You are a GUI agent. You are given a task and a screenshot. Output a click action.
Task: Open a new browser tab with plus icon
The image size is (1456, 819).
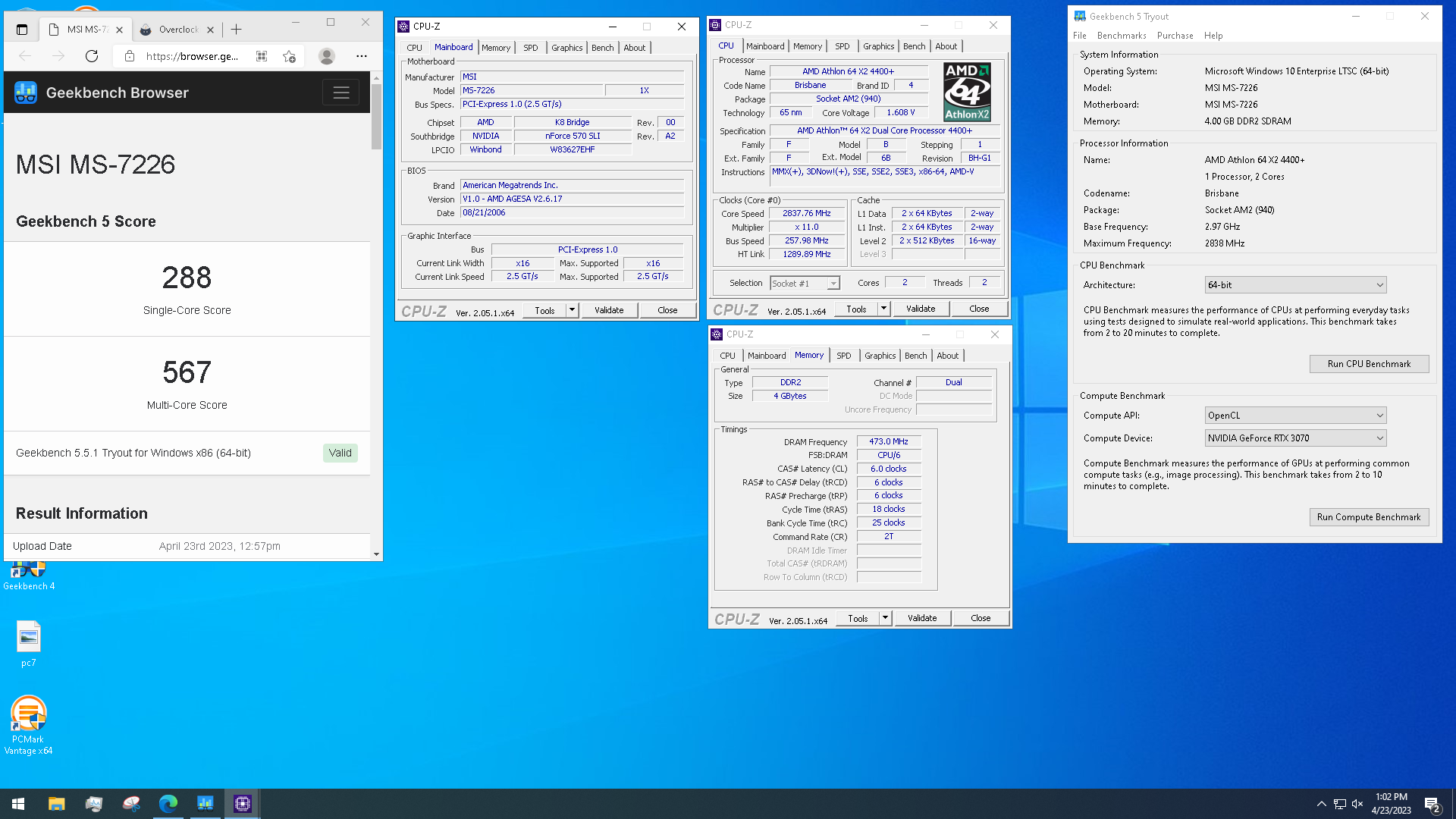tap(237, 30)
